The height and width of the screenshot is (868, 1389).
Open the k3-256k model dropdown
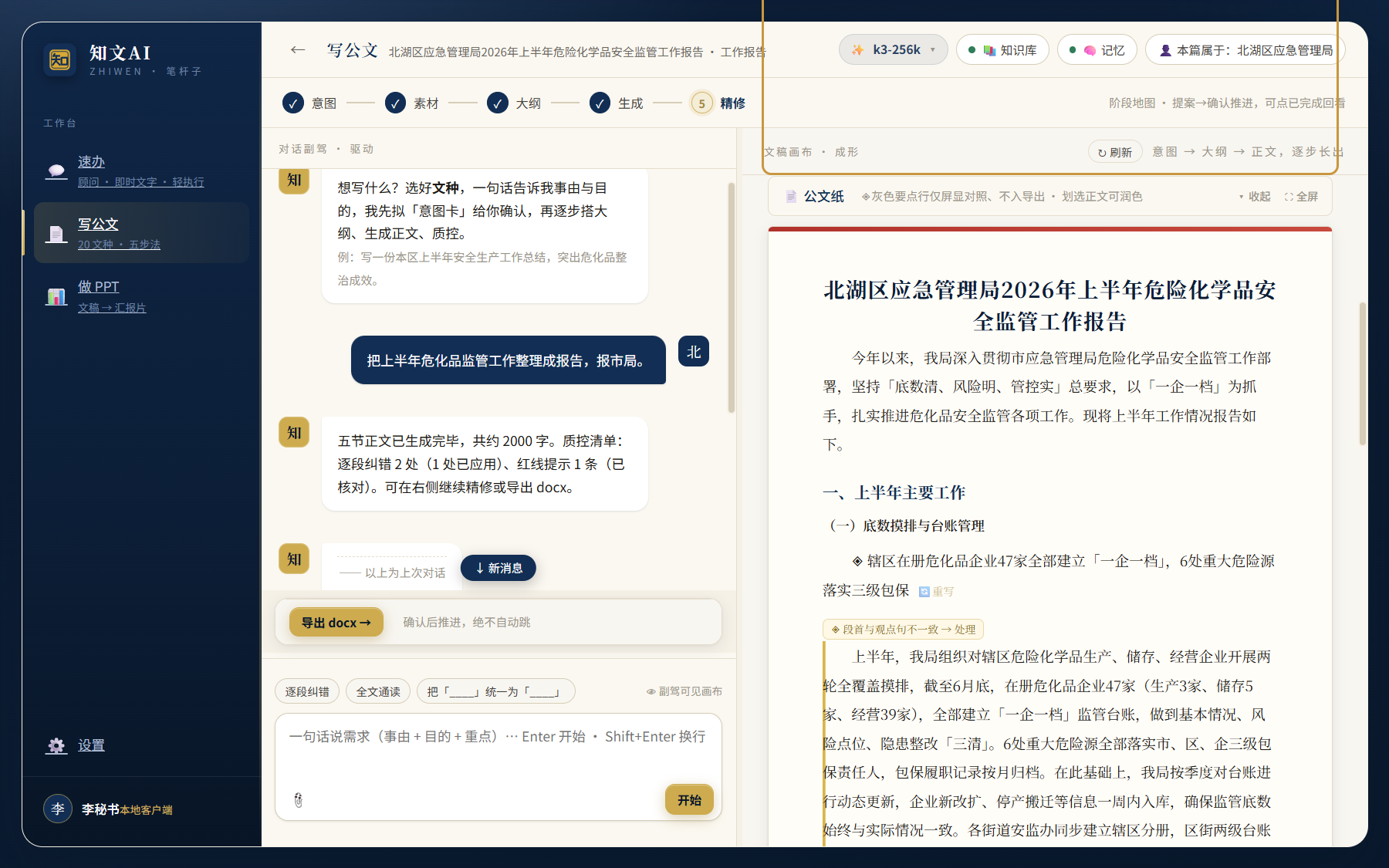point(893,50)
